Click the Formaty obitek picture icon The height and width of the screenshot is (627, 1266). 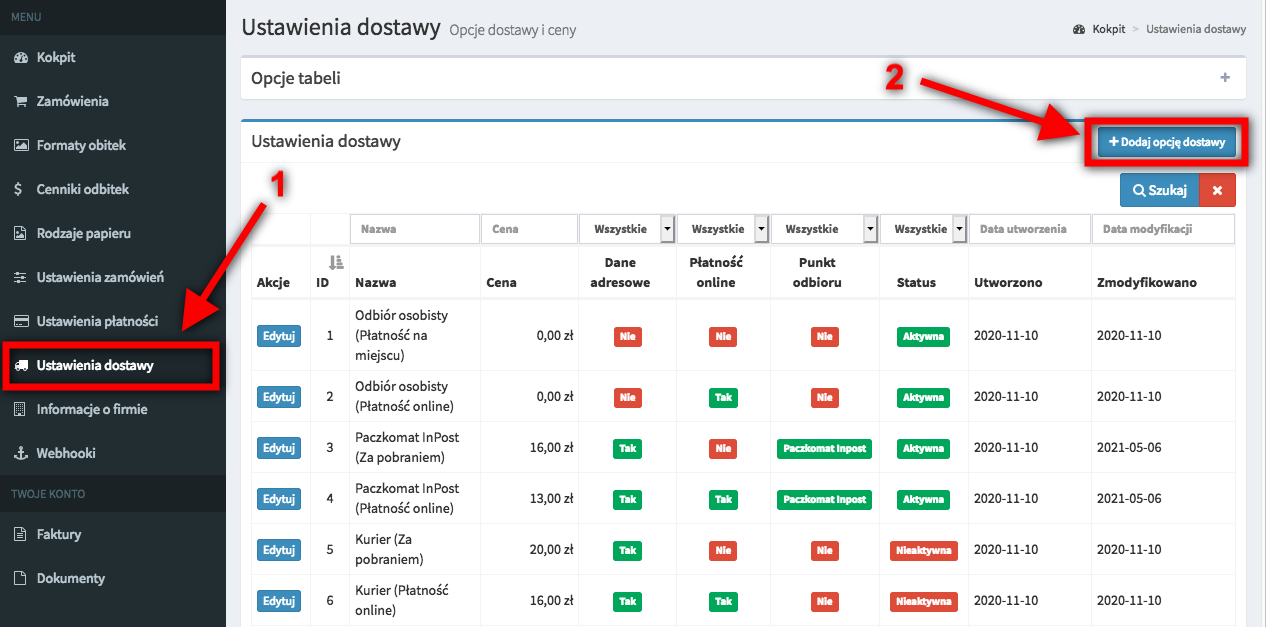tap(20, 146)
